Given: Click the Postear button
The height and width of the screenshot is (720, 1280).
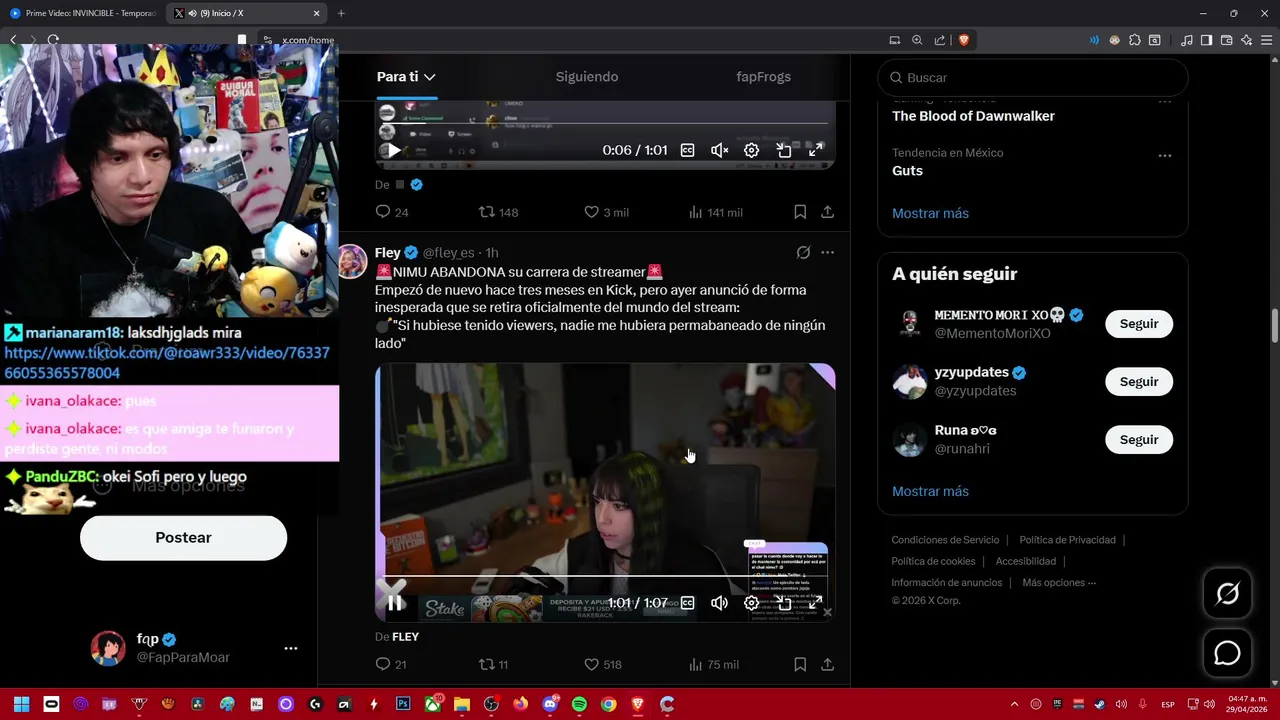Looking at the screenshot, I should pyautogui.click(x=183, y=538).
